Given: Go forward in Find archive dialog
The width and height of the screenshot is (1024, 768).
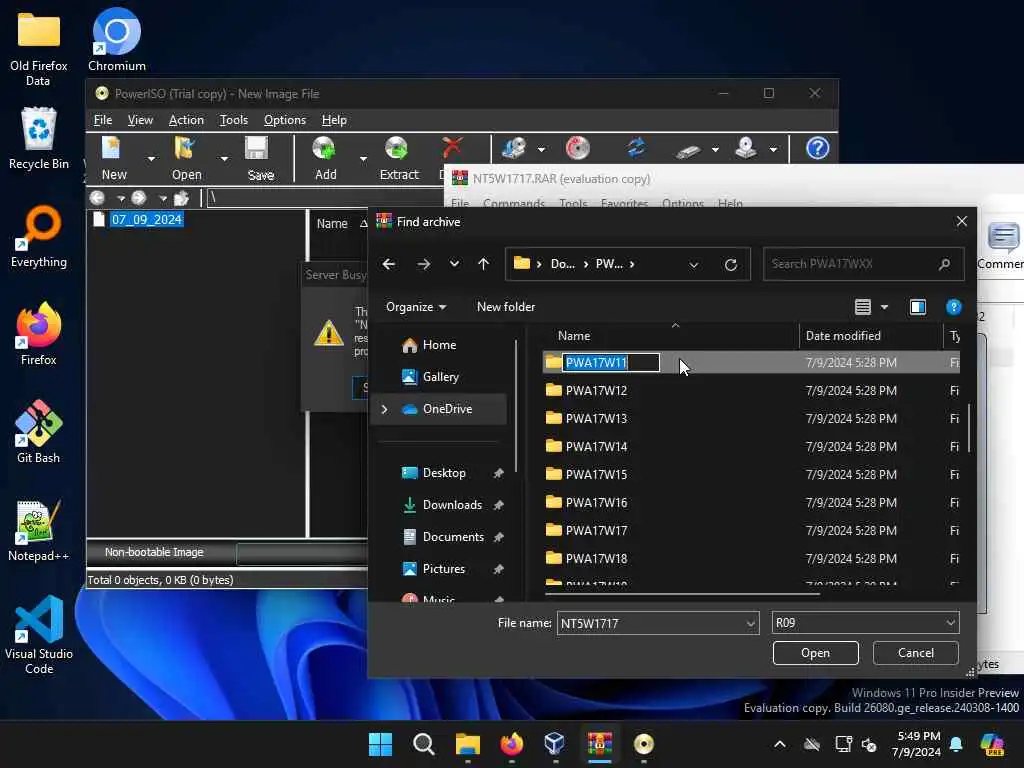Looking at the screenshot, I should pos(423,264).
